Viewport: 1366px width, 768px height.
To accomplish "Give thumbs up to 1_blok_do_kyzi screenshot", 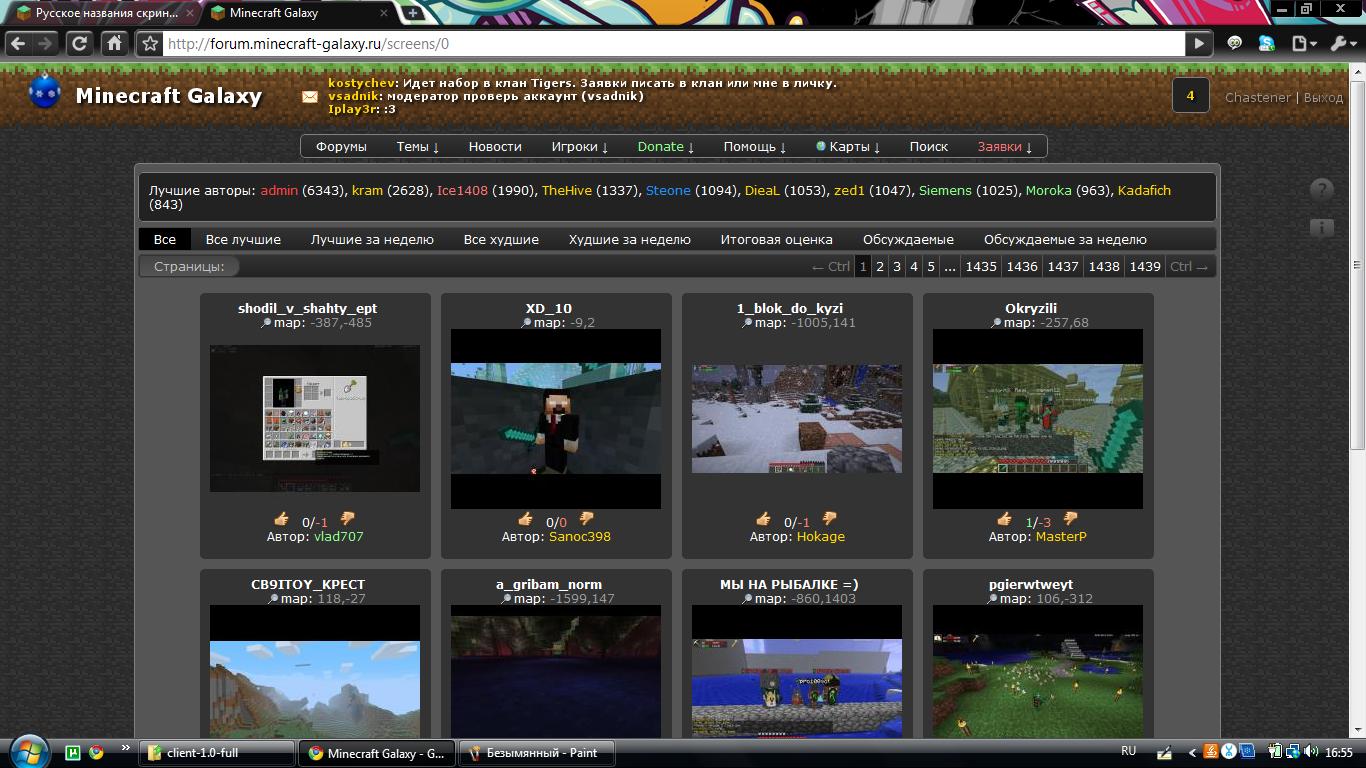I will coord(764,519).
